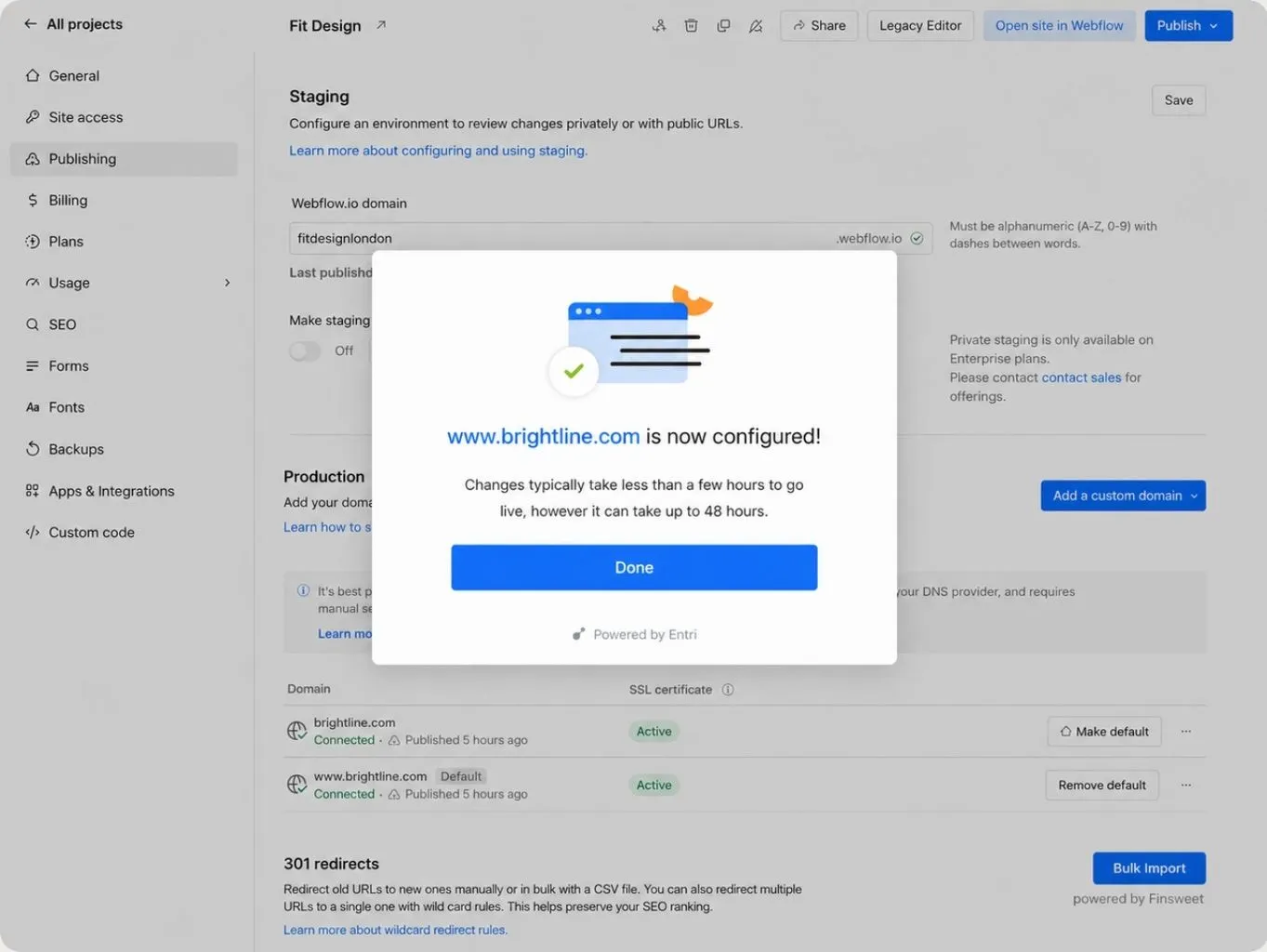This screenshot has height=952, width=1267.
Task: Click the Forms list icon
Action: (33, 365)
